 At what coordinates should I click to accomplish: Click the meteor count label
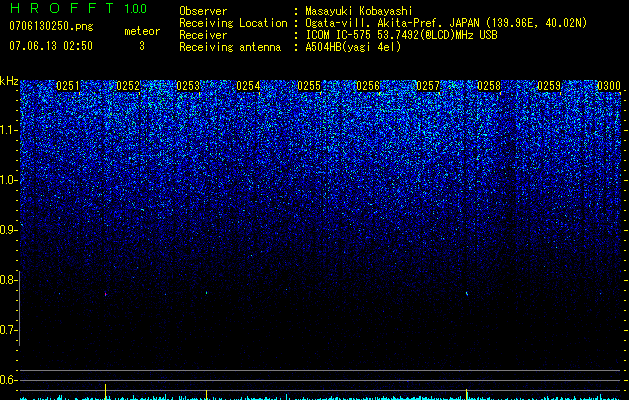(142, 31)
